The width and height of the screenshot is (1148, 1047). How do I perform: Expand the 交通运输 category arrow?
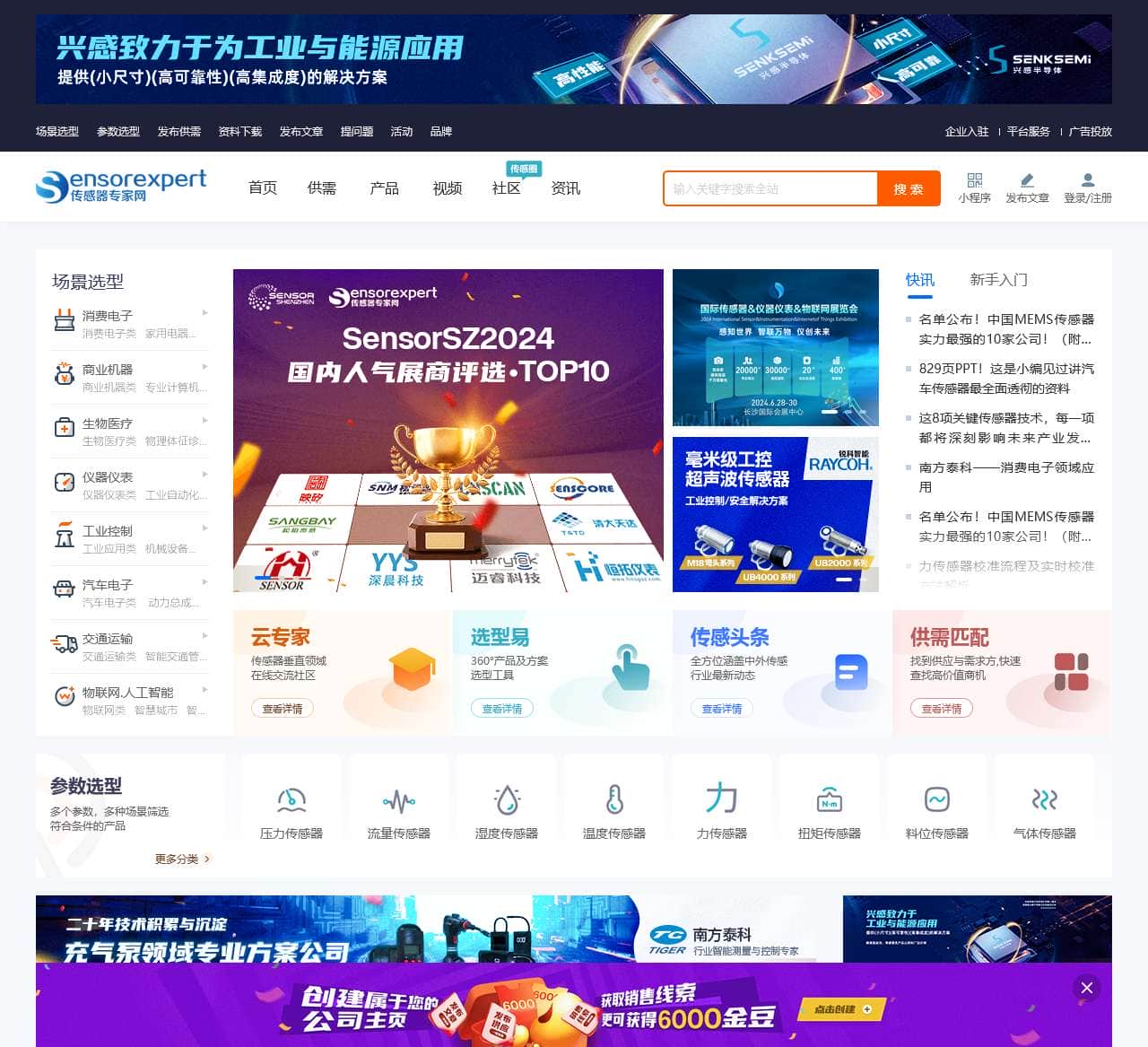click(205, 636)
